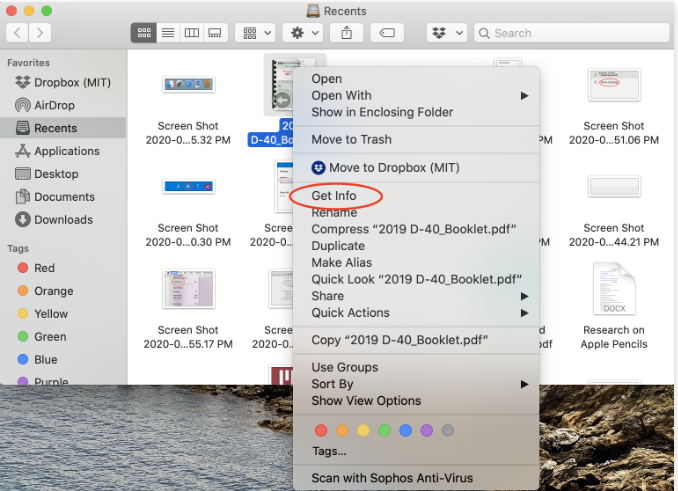Choose Duplicate from the context menu

[416, 246]
